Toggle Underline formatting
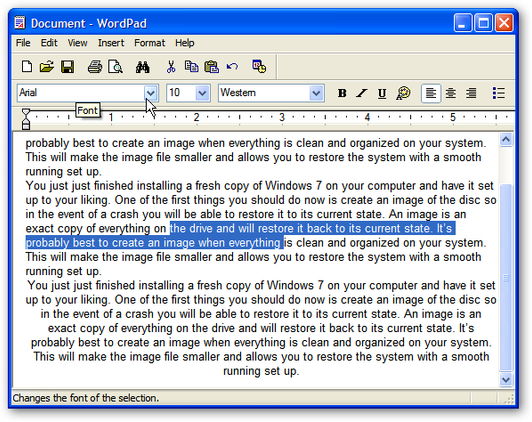The height and width of the screenshot is (422, 532). (x=382, y=93)
